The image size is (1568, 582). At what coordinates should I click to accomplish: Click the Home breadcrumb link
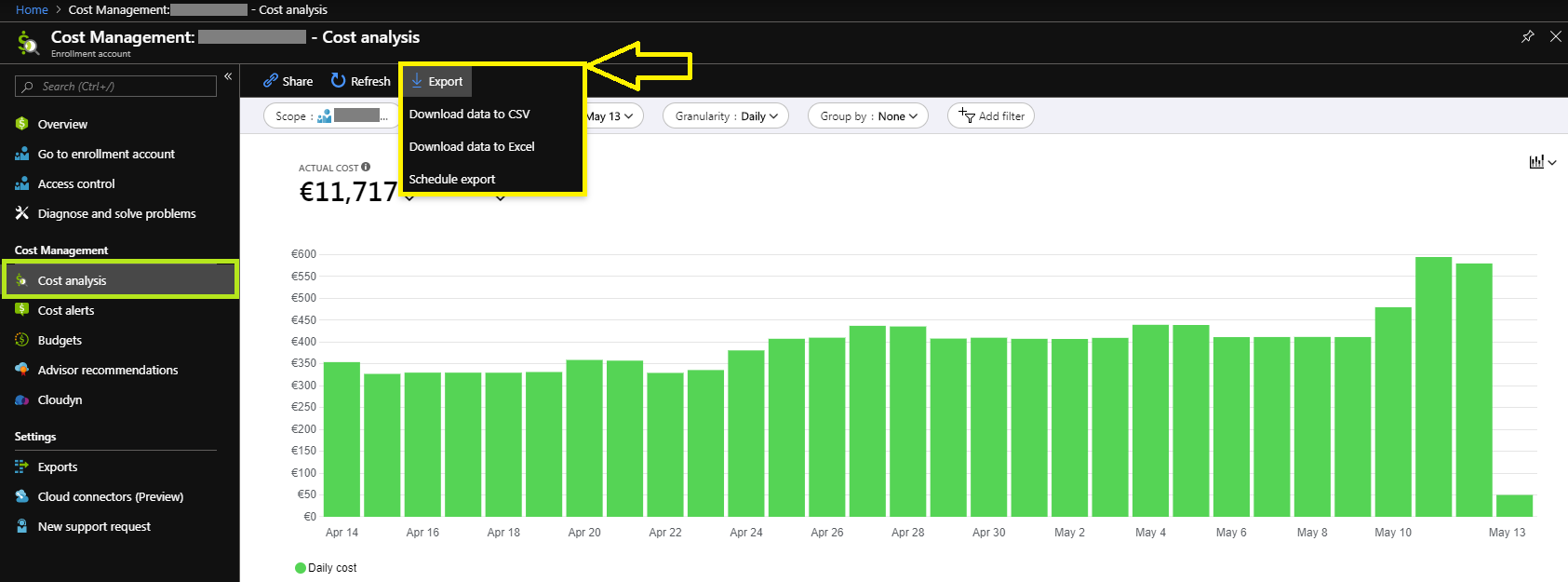tap(32, 9)
